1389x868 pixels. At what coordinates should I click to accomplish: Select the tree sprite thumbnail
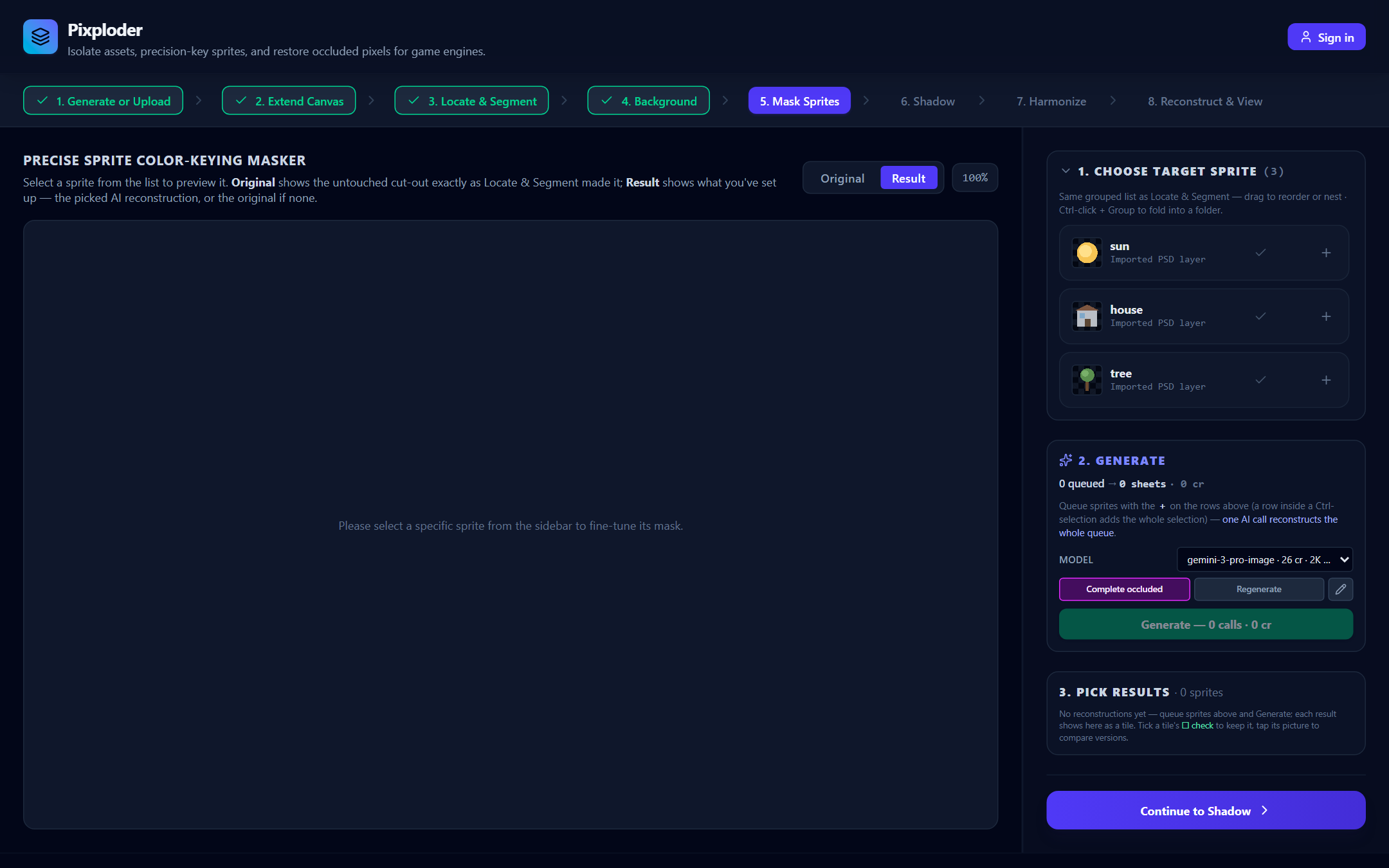[x=1087, y=380]
